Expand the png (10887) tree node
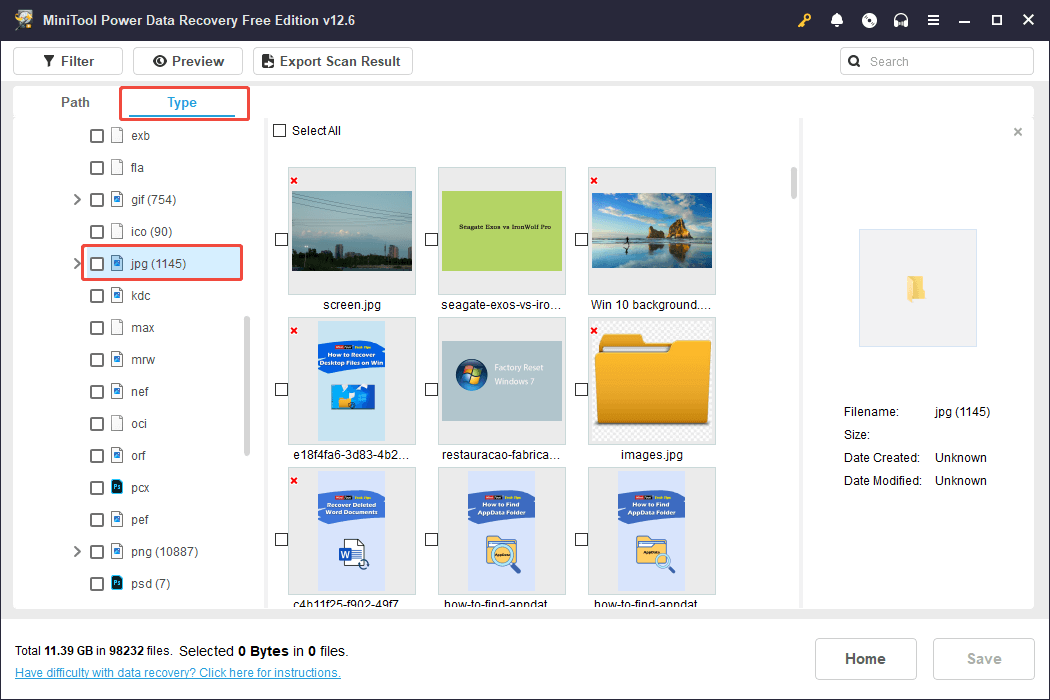The width and height of the screenshot is (1050, 700). coord(77,551)
